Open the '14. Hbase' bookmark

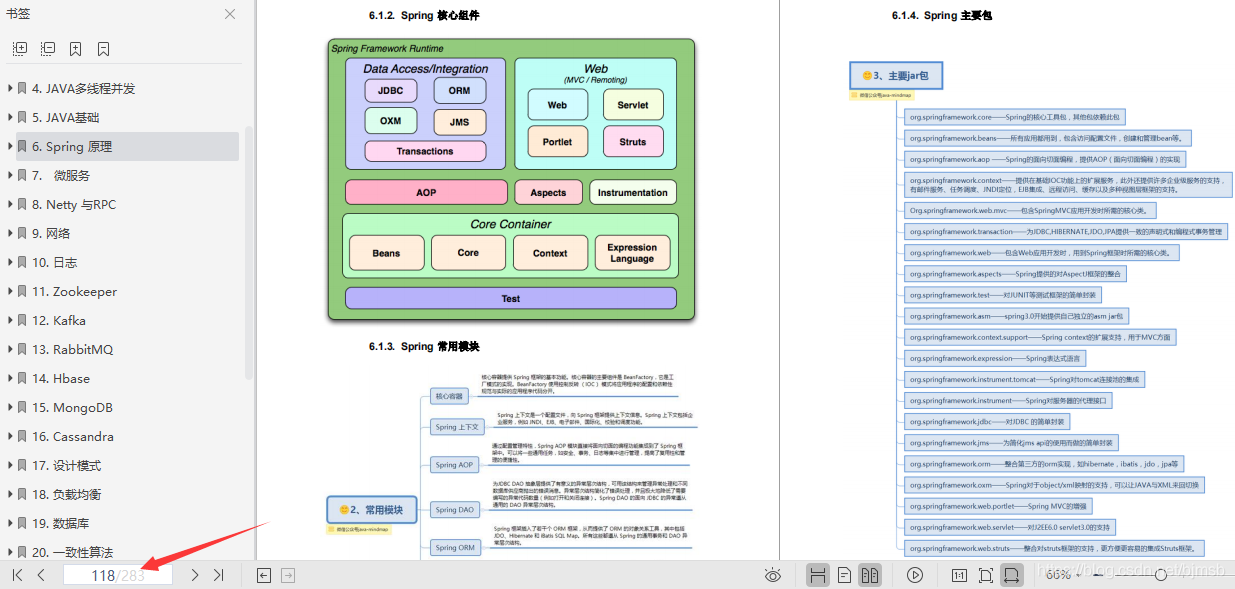(x=61, y=378)
